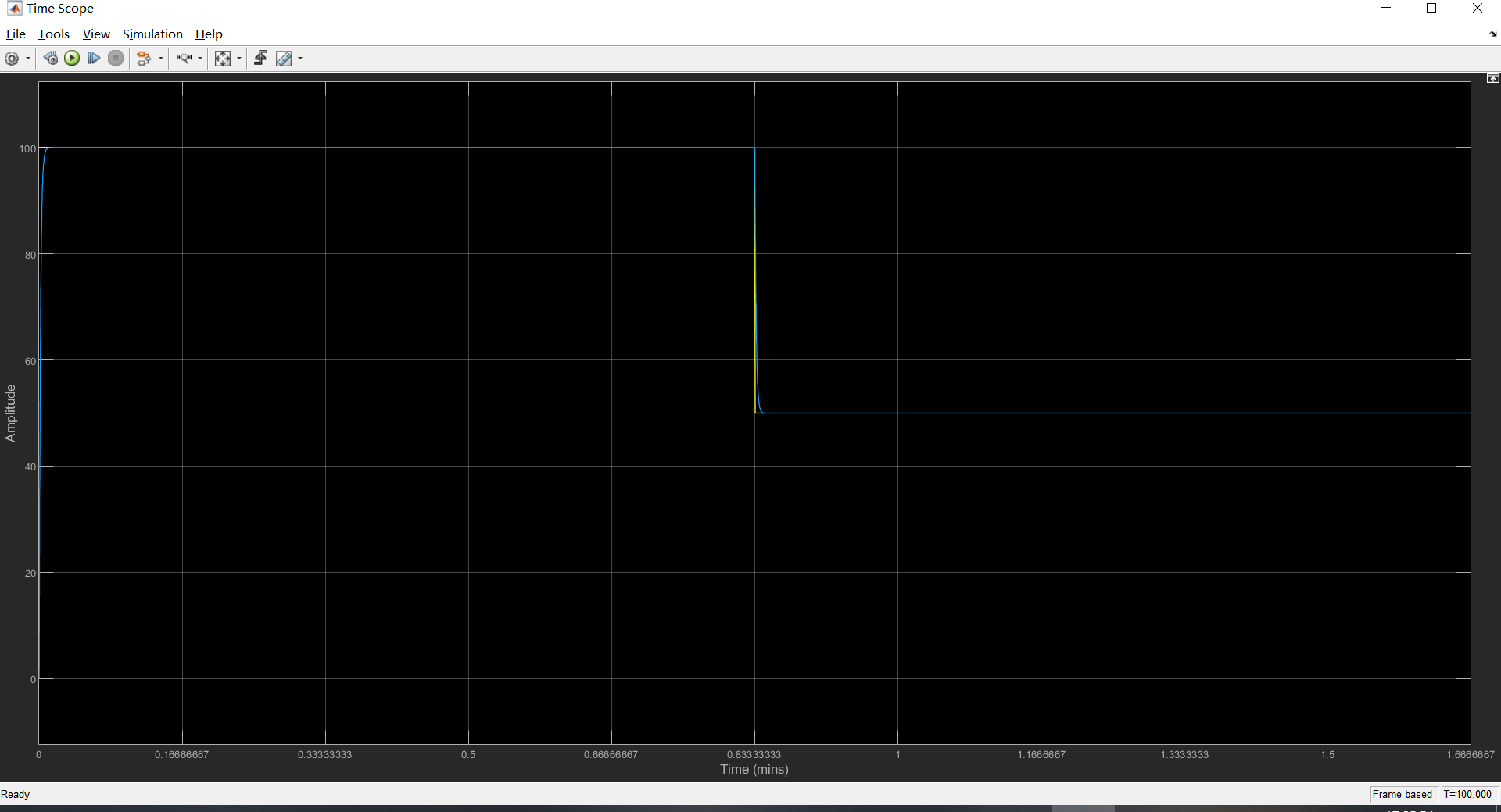Open the File menu

(16, 34)
